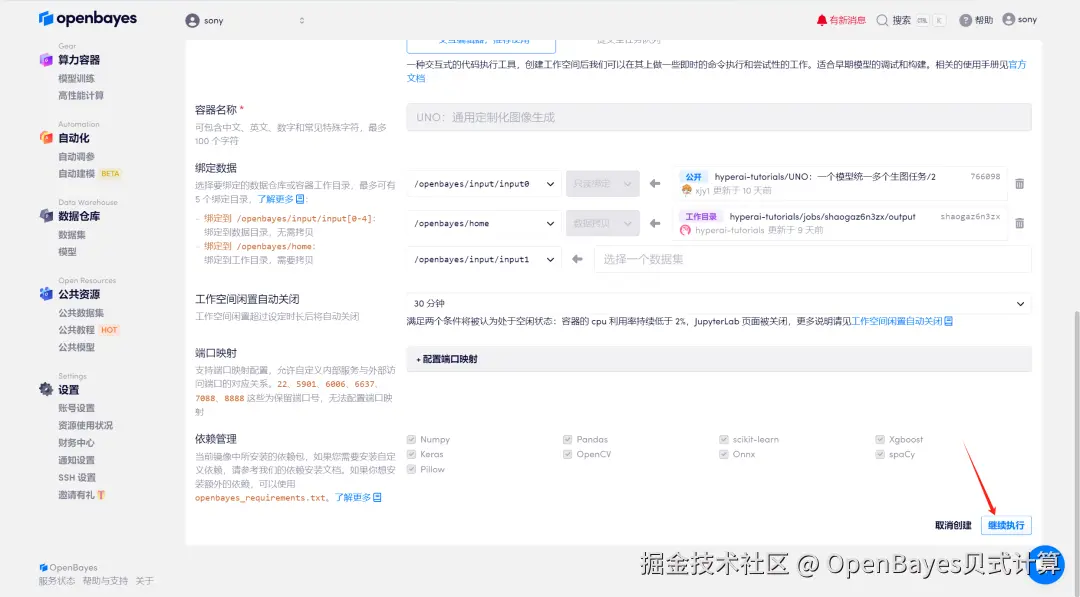1080x597 pixels.
Task: Click the search magnifier icon
Action: 882,20
